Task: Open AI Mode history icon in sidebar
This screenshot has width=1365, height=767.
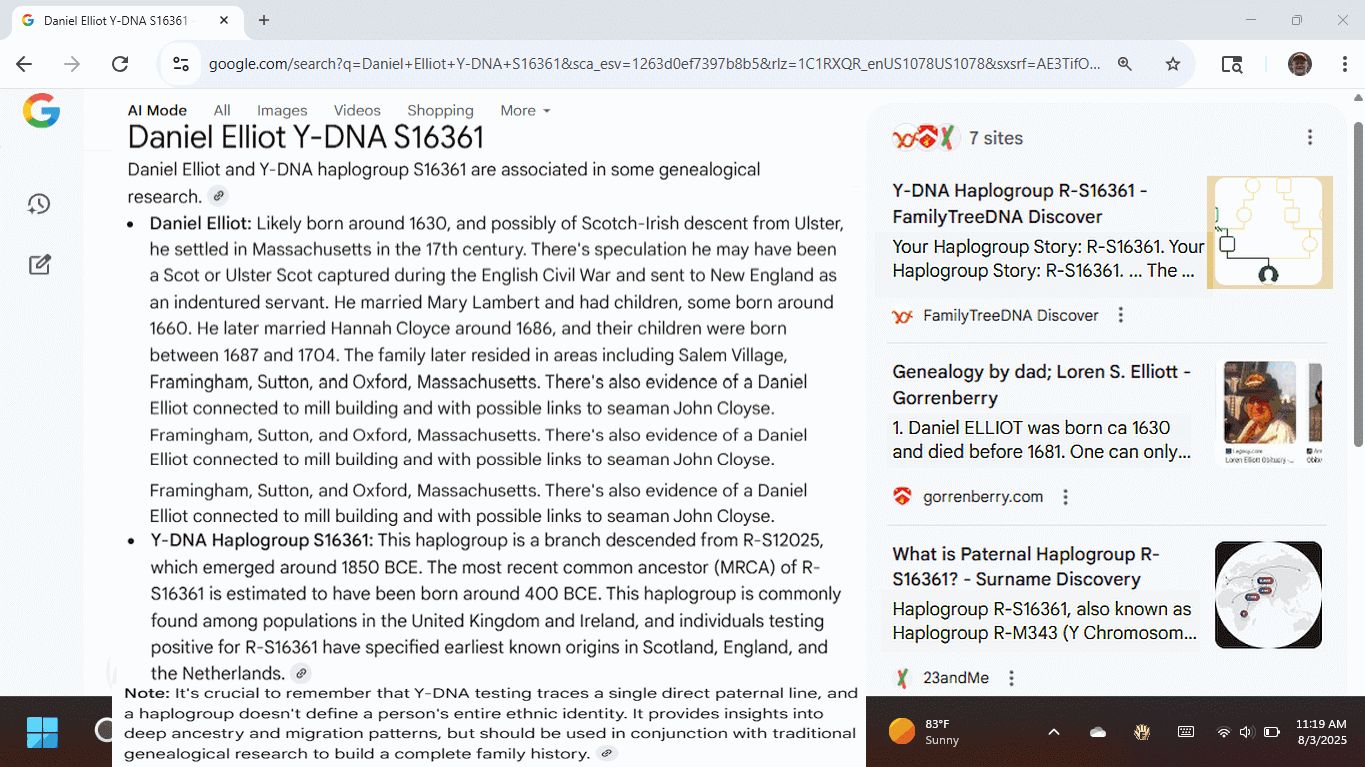Action: point(39,204)
